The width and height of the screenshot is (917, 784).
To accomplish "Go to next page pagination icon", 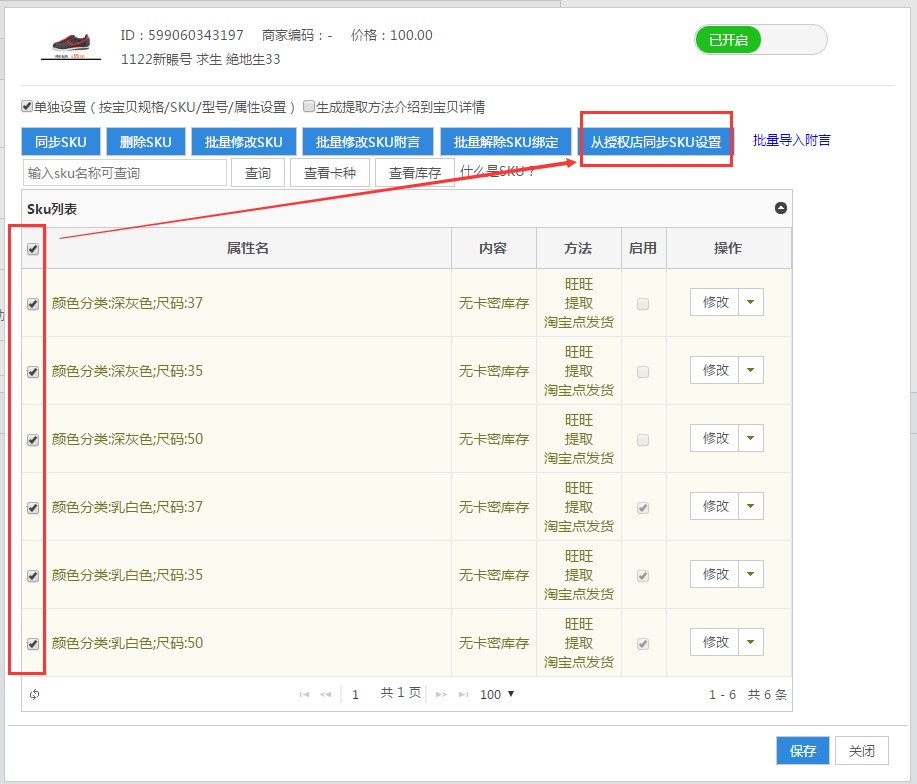I will (x=441, y=694).
